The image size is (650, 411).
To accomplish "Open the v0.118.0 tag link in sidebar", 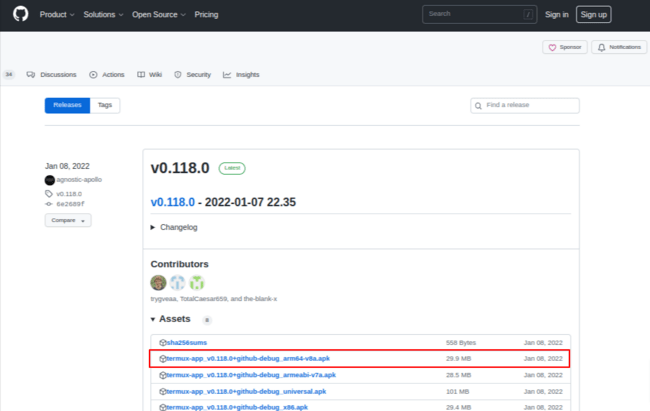I will tap(69, 194).
